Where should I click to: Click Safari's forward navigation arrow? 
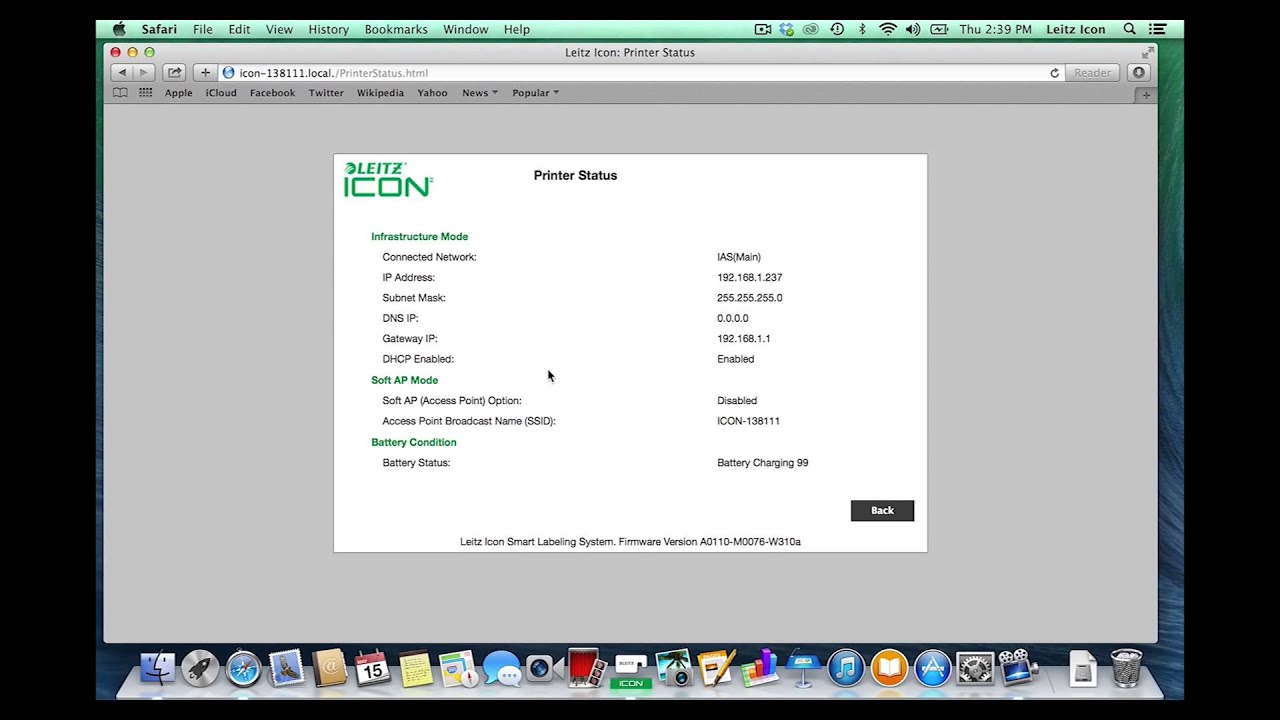(x=144, y=73)
